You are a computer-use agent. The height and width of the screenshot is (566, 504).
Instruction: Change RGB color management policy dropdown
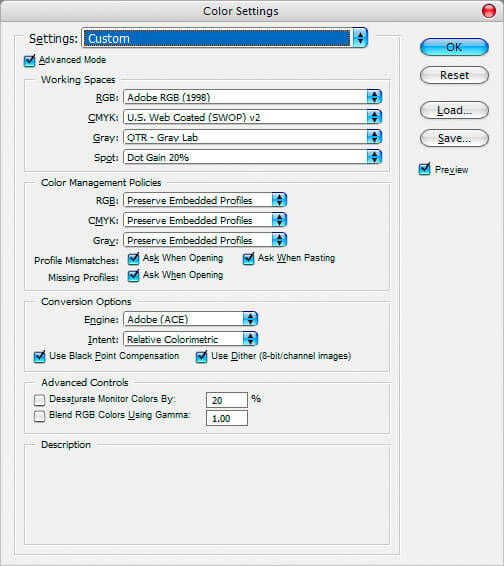(205, 200)
